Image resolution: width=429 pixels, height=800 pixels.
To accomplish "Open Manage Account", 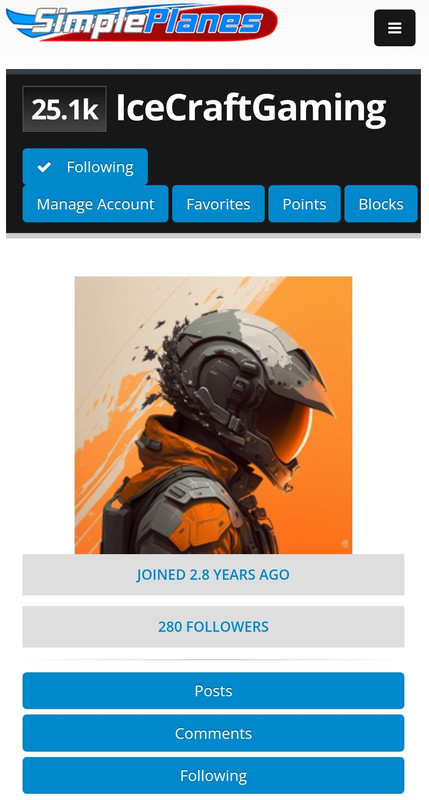I will point(95,204).
